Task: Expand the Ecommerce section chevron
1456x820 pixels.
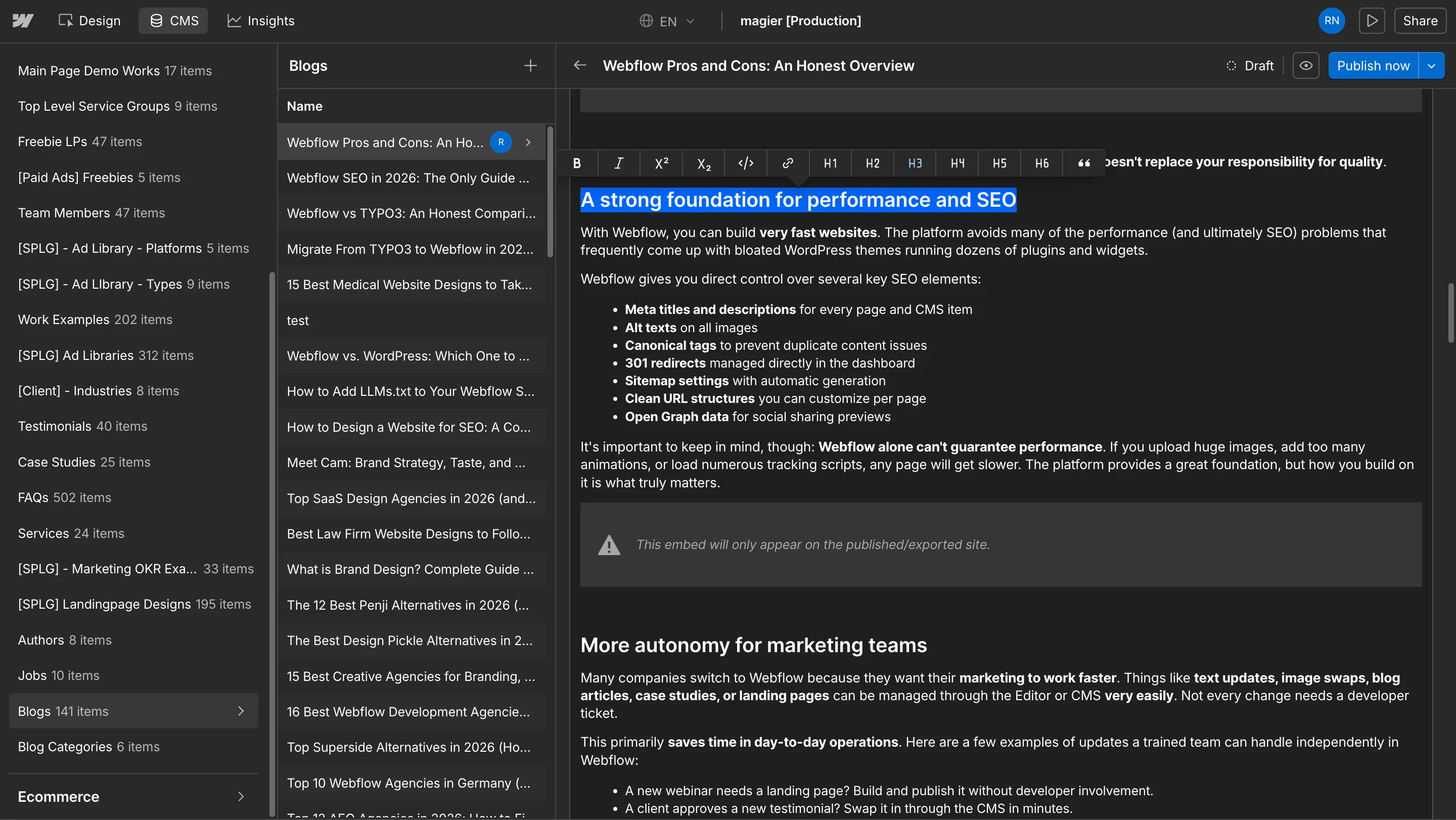Action: (x=241, y=796)
